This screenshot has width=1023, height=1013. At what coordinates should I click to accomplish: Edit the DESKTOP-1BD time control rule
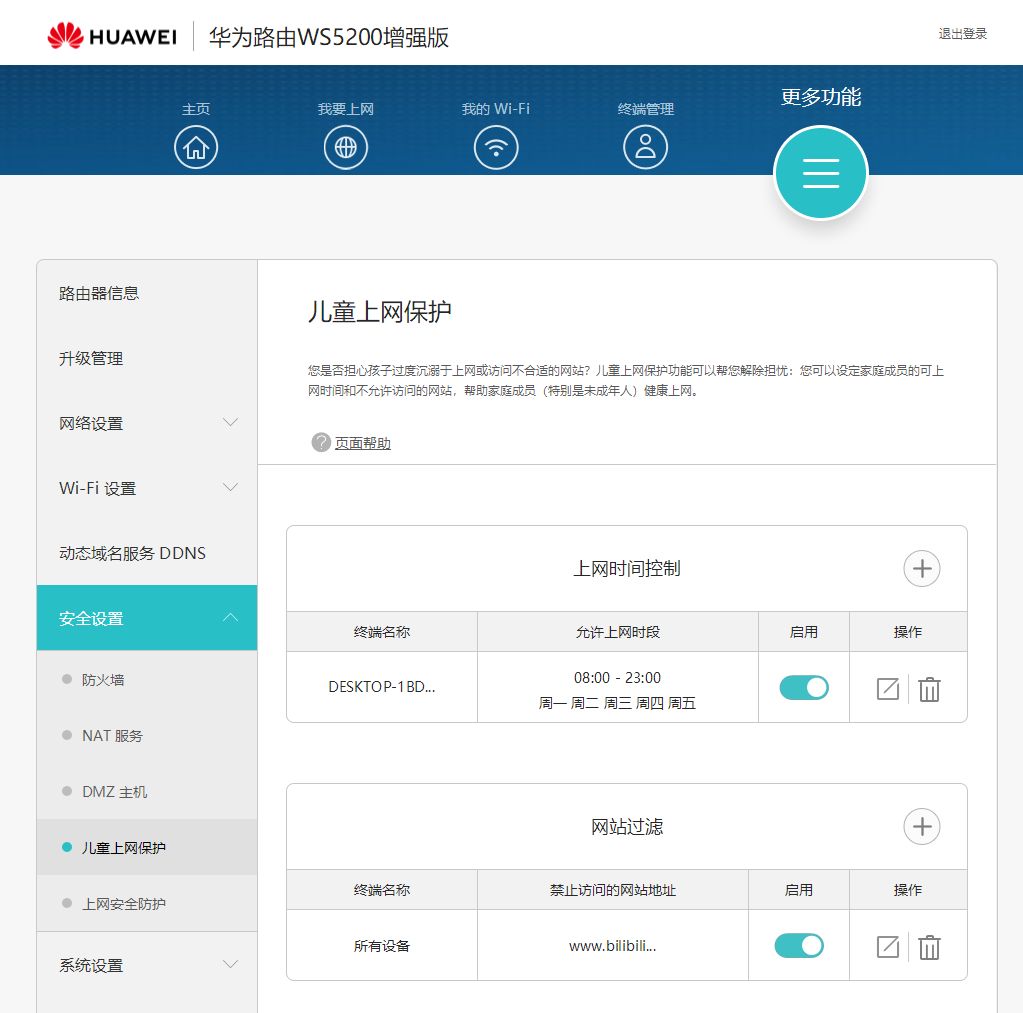point(887,689)
